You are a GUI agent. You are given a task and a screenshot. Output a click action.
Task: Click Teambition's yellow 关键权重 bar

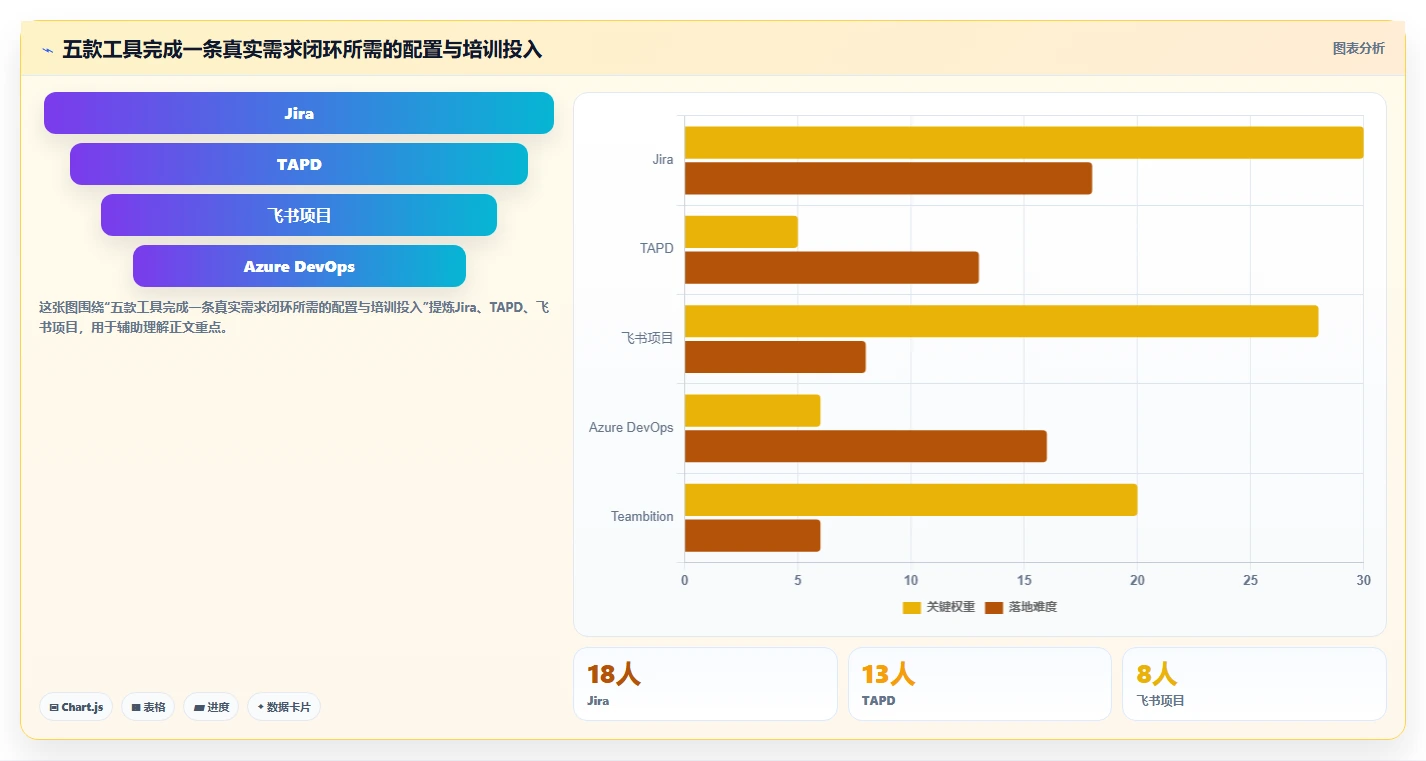pos(911,500)
